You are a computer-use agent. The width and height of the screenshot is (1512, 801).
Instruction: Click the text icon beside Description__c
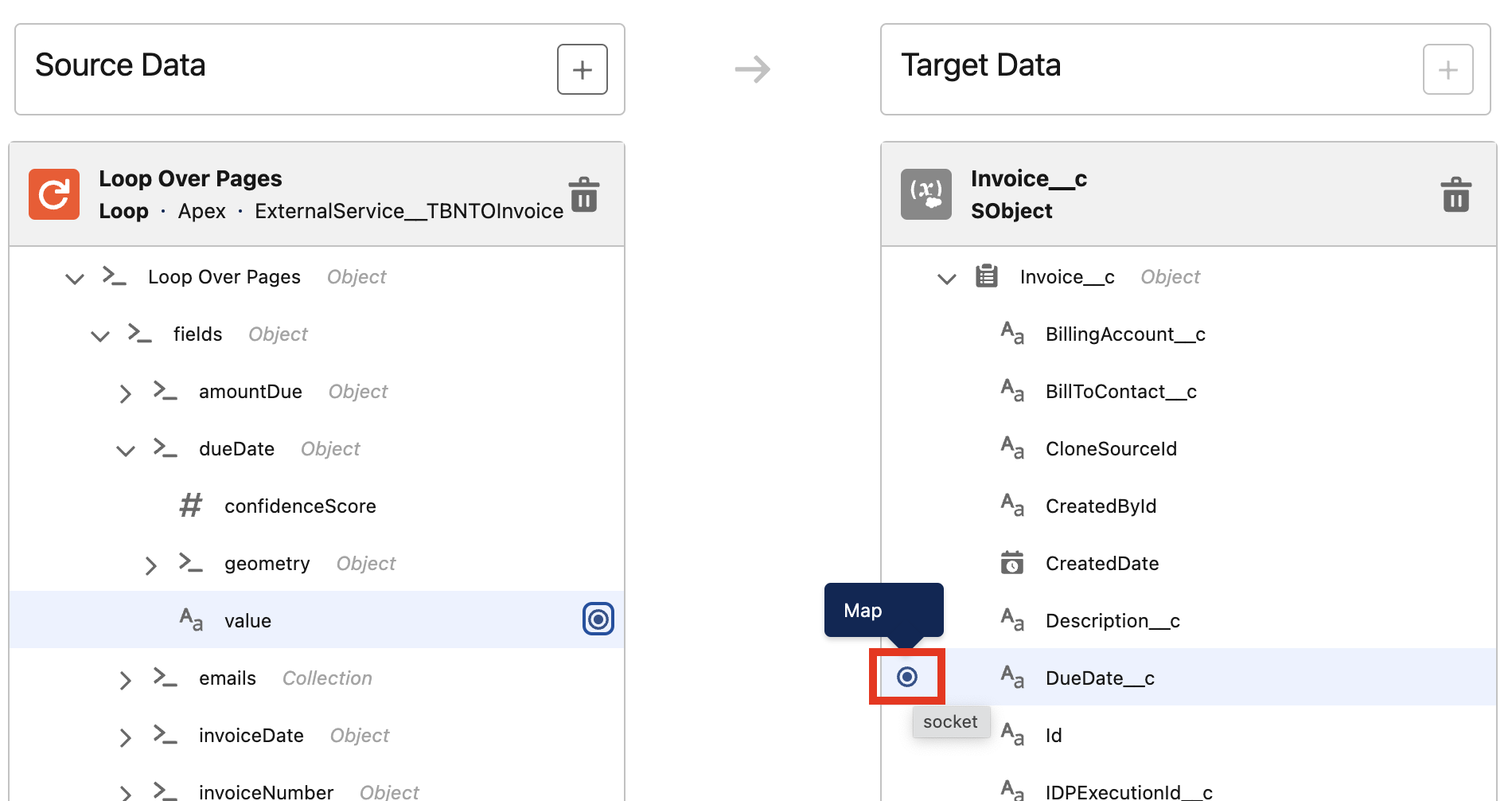(x=1012, y=620)
